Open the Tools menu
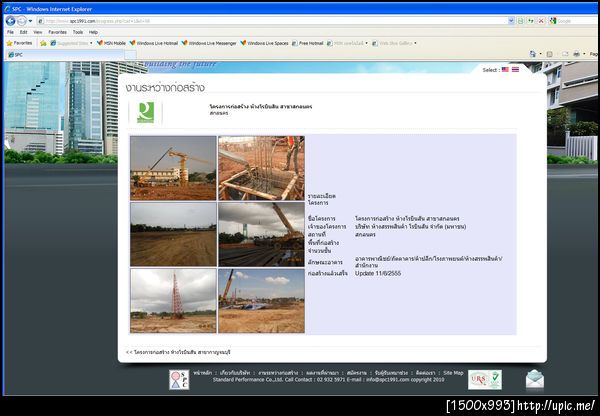The height and width of the screenshot is (416, 600). click(x=78, y=32)
